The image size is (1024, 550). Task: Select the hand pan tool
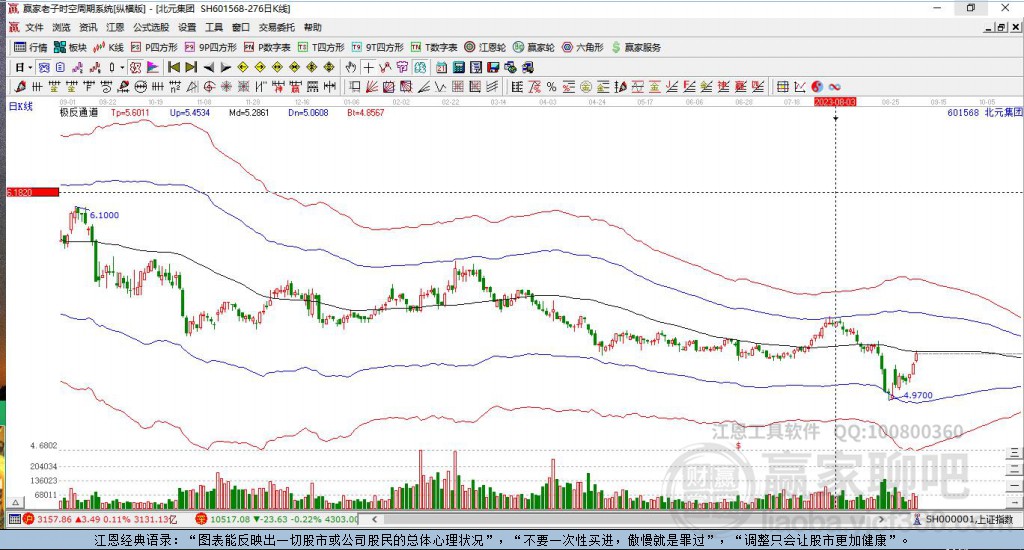pos(351,67)
